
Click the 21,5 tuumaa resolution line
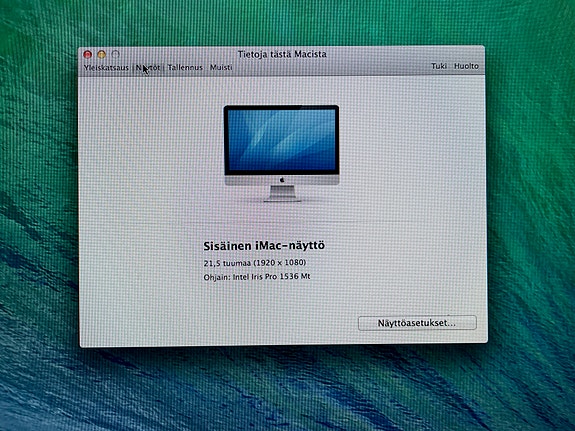pos(254,263)
